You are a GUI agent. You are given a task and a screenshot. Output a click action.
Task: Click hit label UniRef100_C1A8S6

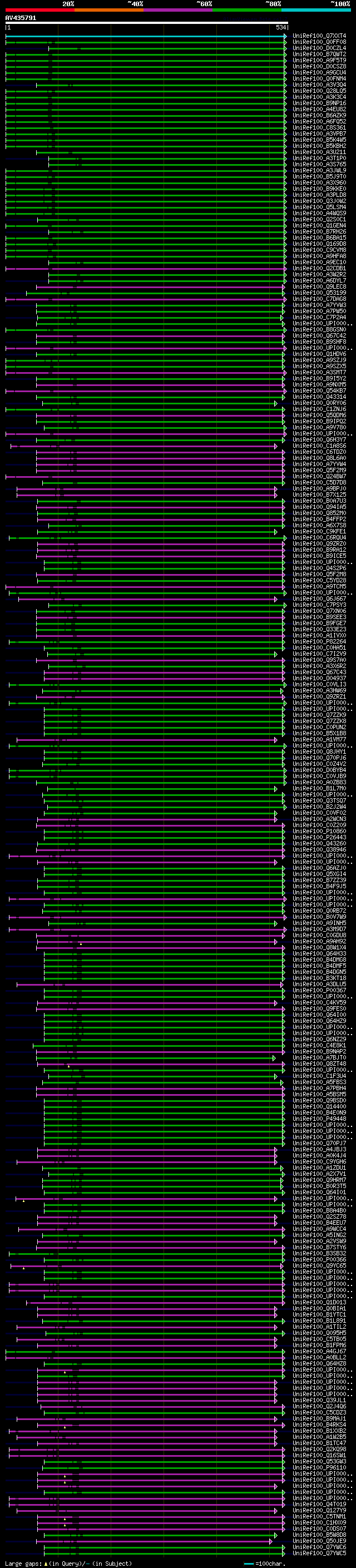tap(319, 446)
